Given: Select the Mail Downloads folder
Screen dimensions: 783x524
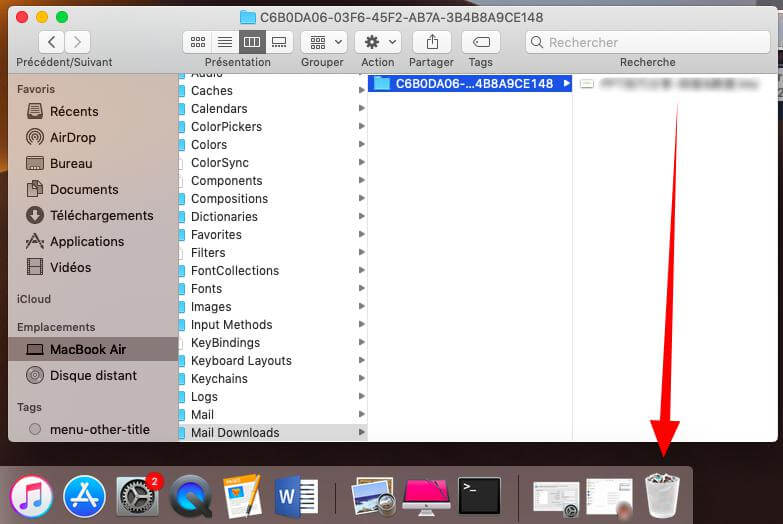Looking at the screenshot, I should click(x=235, y=433).
